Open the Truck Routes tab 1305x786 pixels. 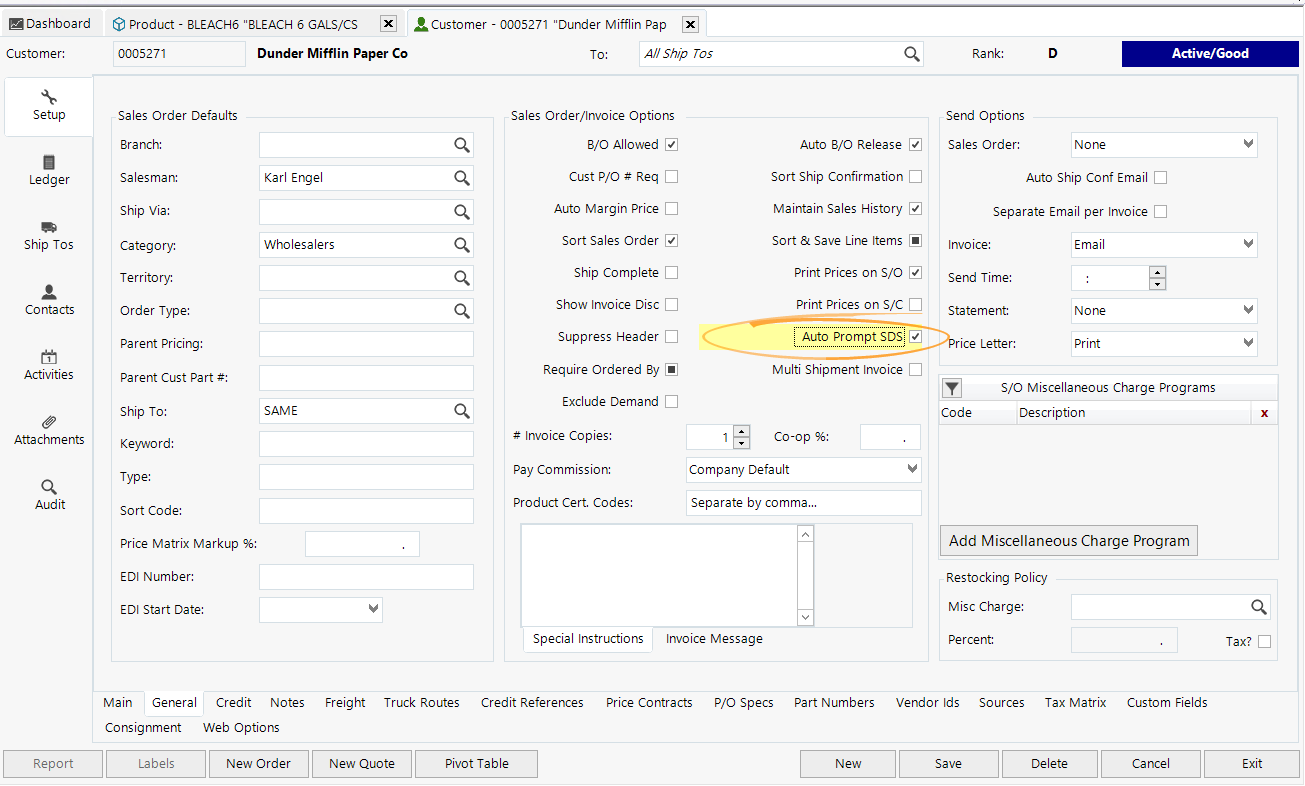[421, 702]
